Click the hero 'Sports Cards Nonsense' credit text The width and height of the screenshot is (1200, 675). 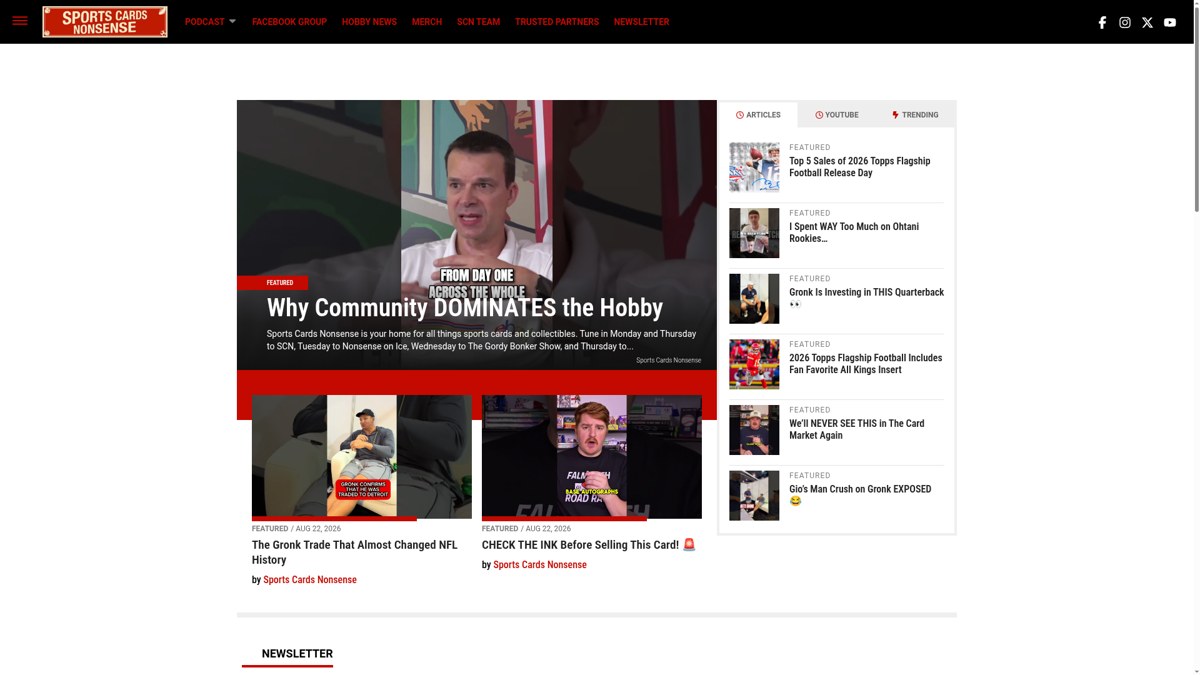tap(668, 360)
